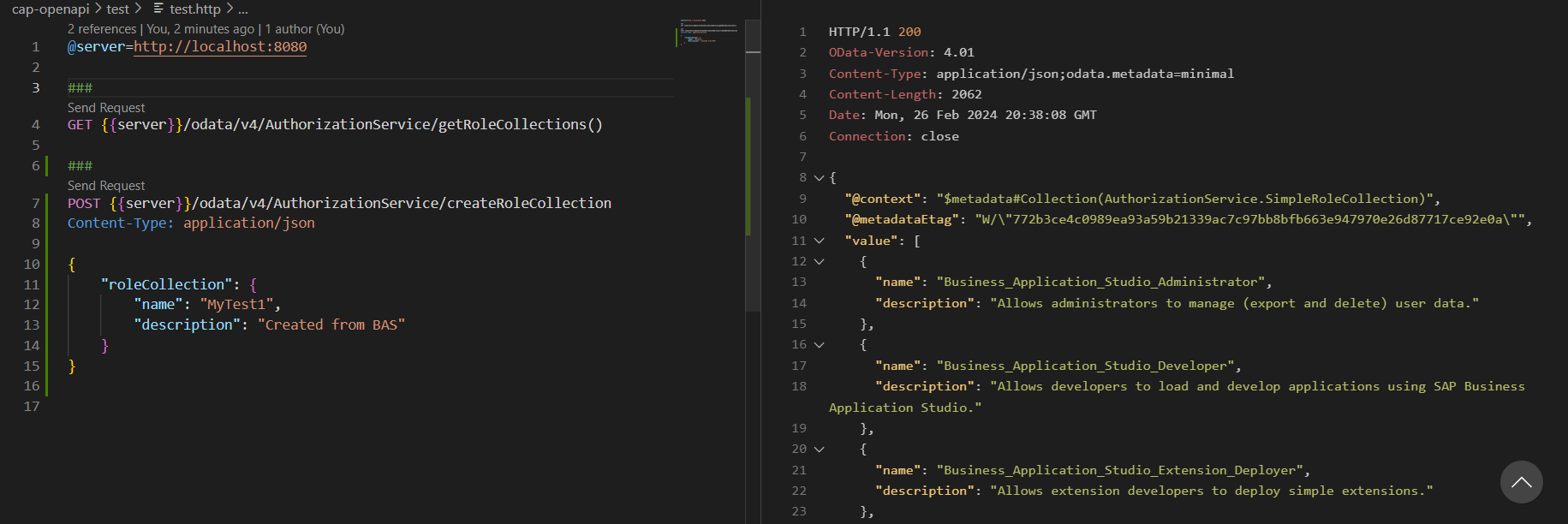Open the '2 references' code lens

[x=102, y=29]
